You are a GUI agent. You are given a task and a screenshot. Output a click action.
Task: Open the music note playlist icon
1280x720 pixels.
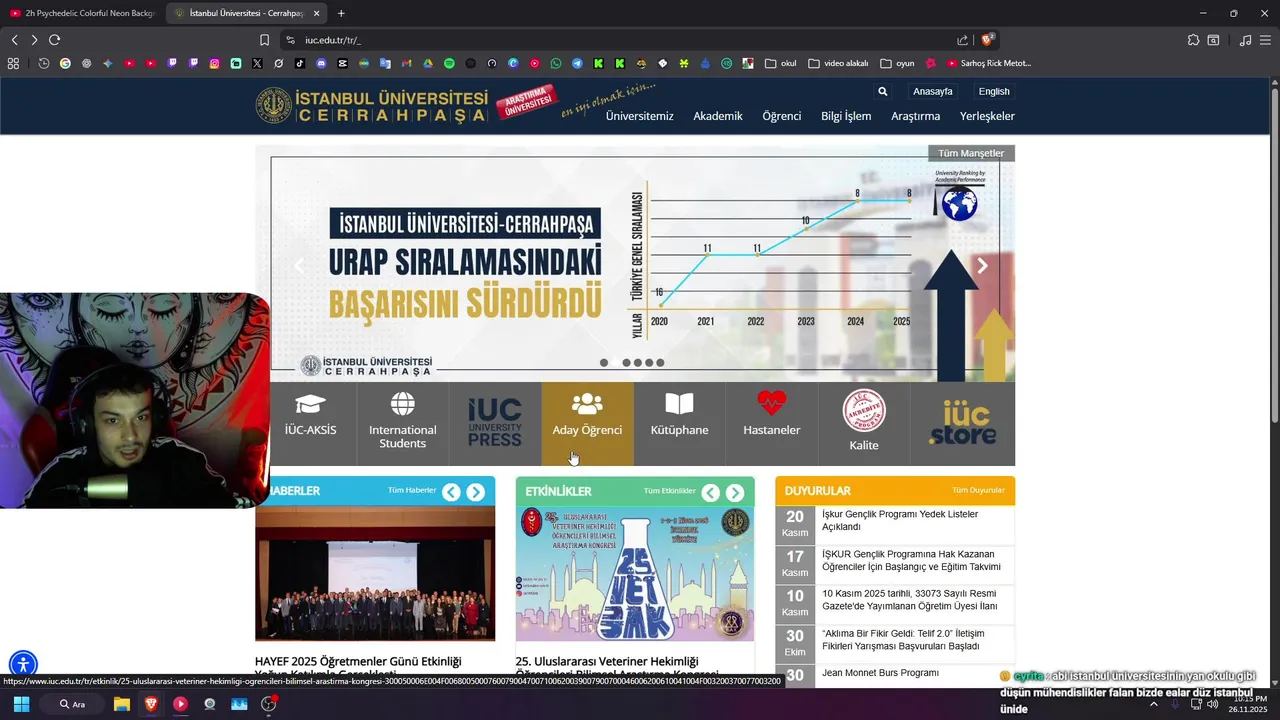click(1245, 40)
